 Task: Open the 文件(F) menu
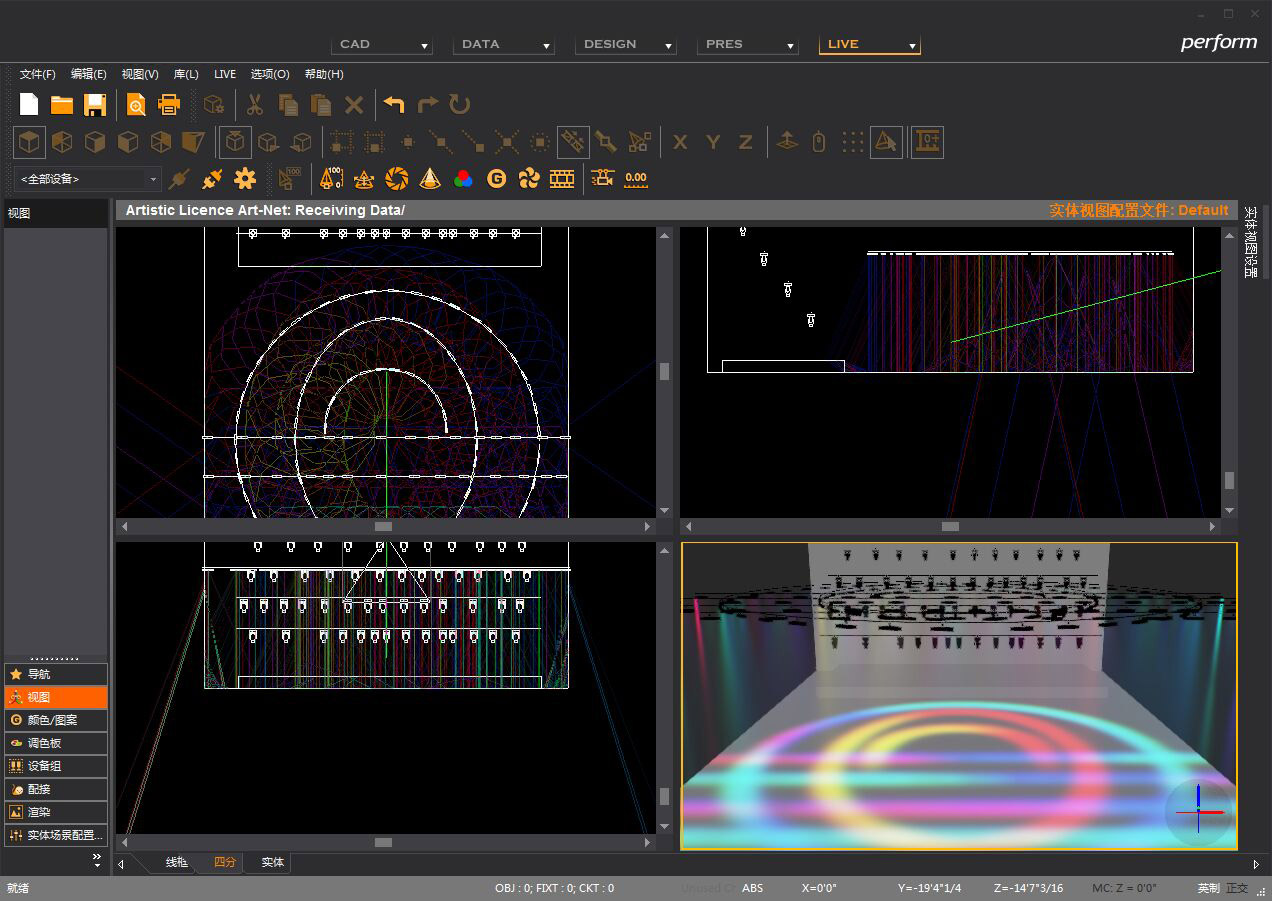point(38,74)
